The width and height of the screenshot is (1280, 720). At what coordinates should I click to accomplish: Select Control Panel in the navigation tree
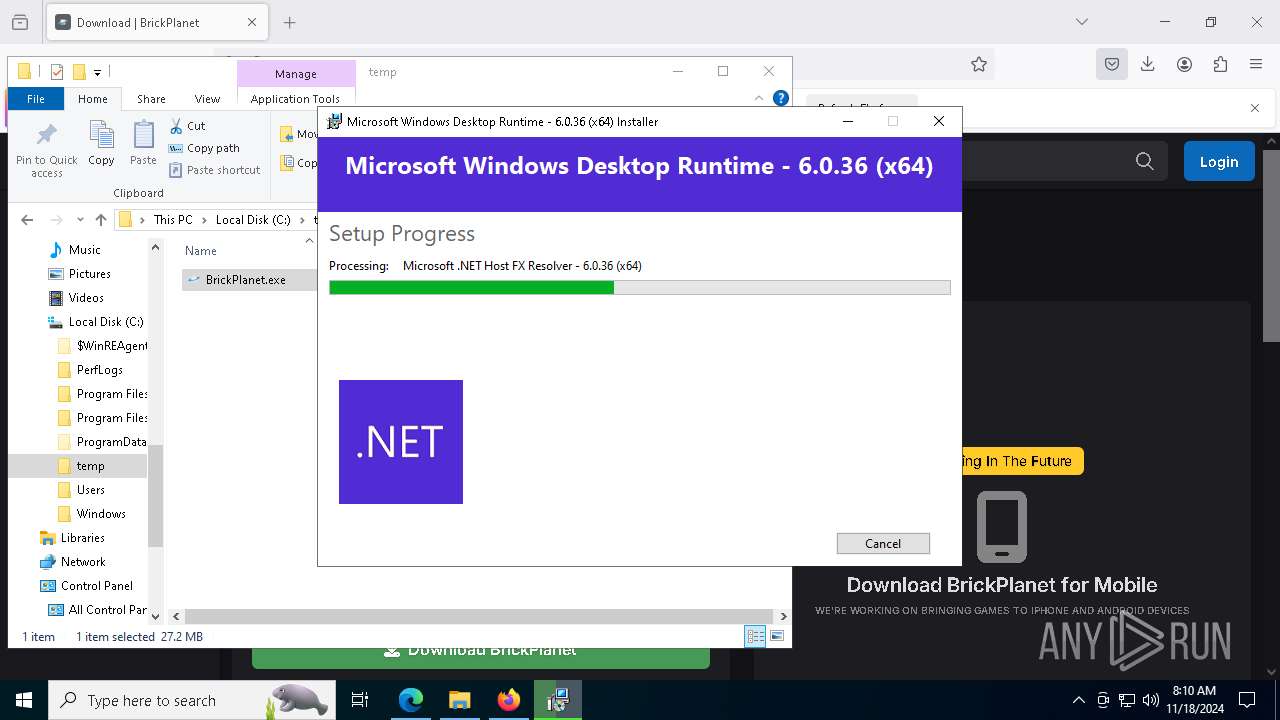96,586
